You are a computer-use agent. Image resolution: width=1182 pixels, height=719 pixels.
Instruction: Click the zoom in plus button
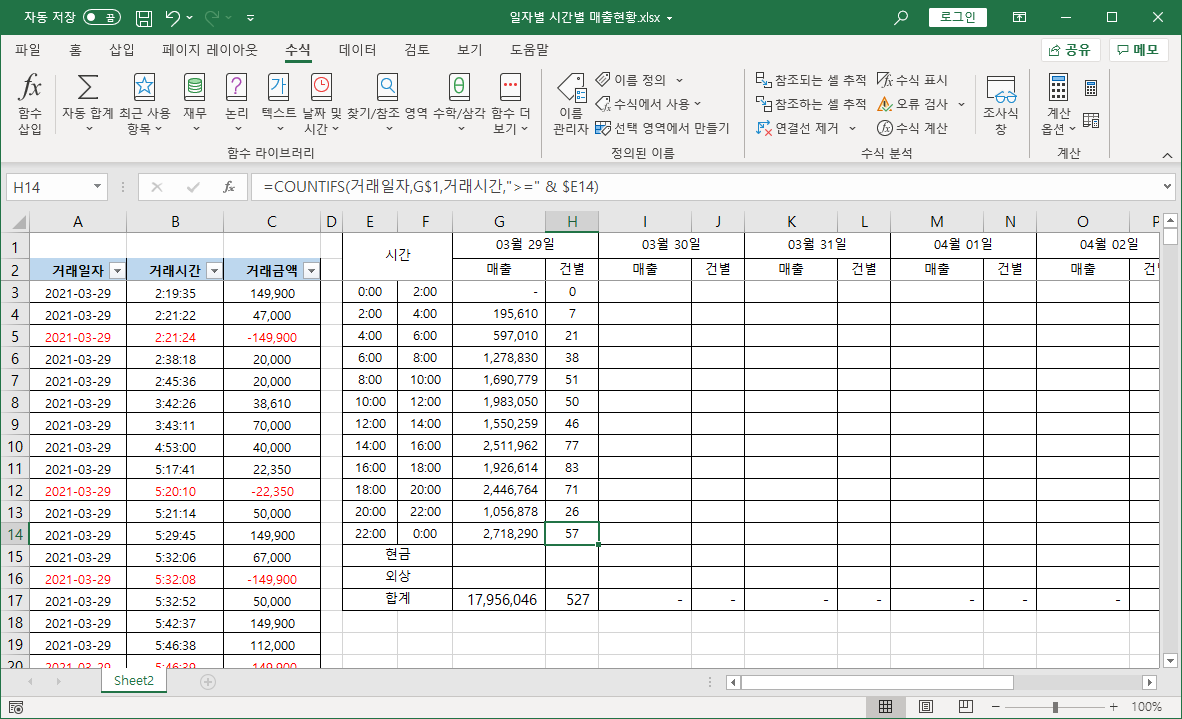(1113, 707)
